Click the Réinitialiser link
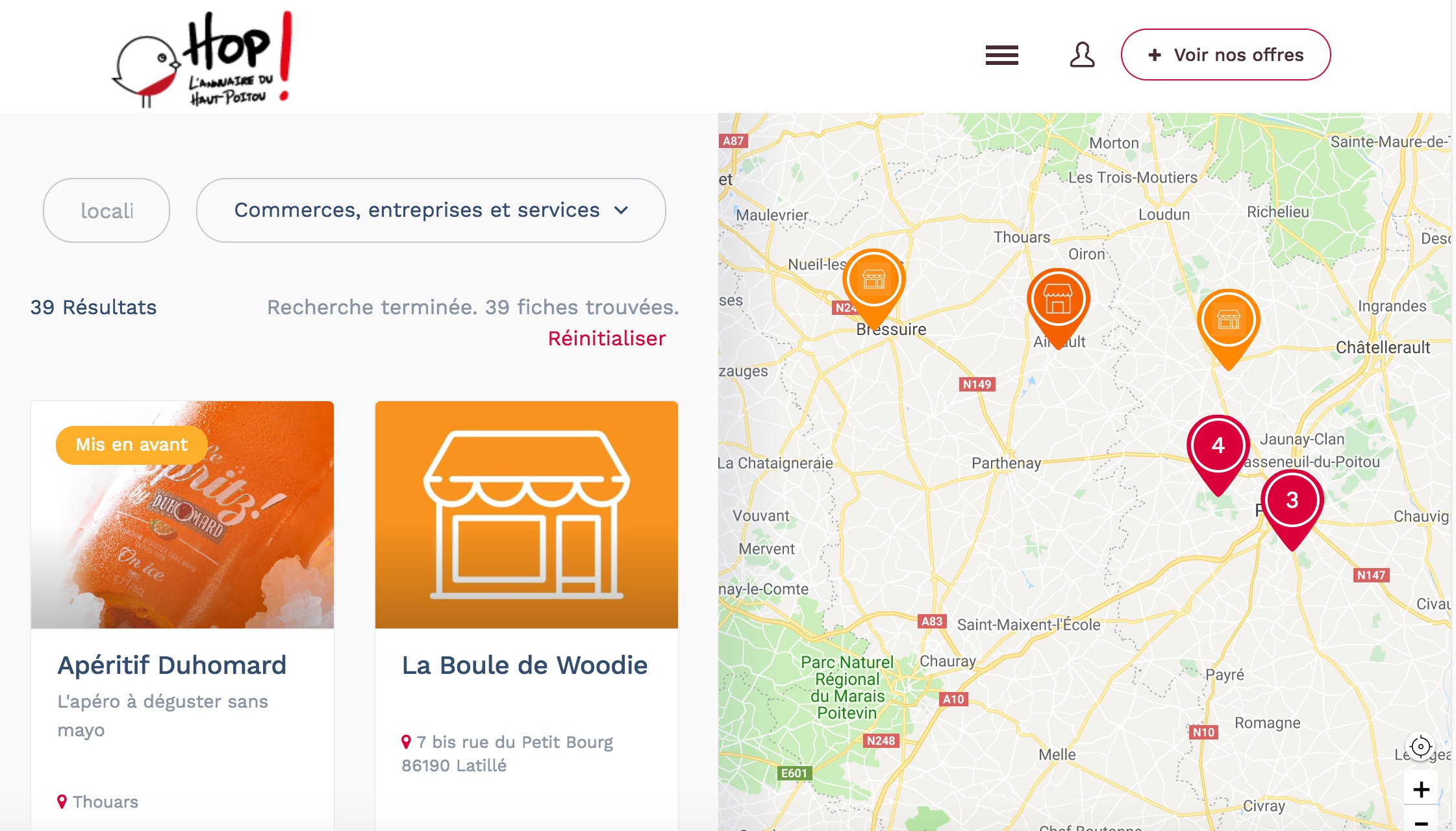The height and width of the screenshot is (831, 1456). [607, 338]
